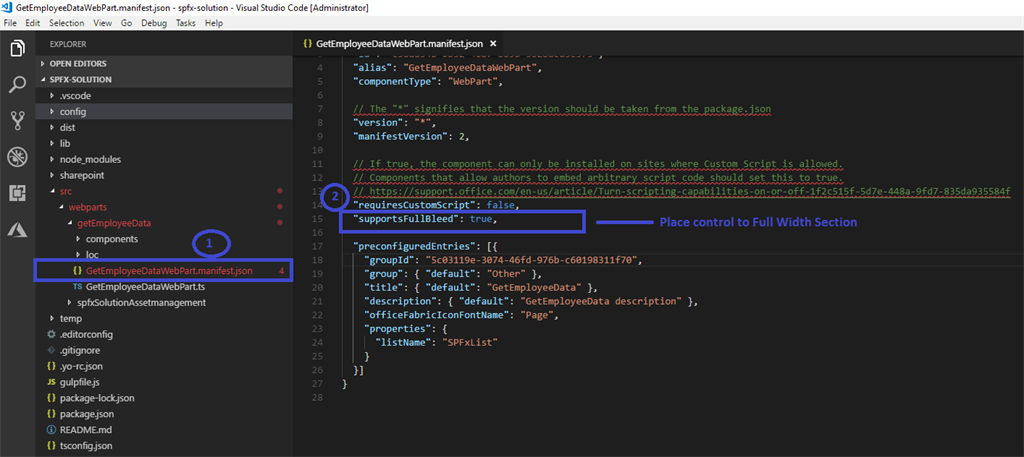This screenshot has height=457, width=1024.
Task: Click the support.office.com URL in the comment
Action: (689, 192)
